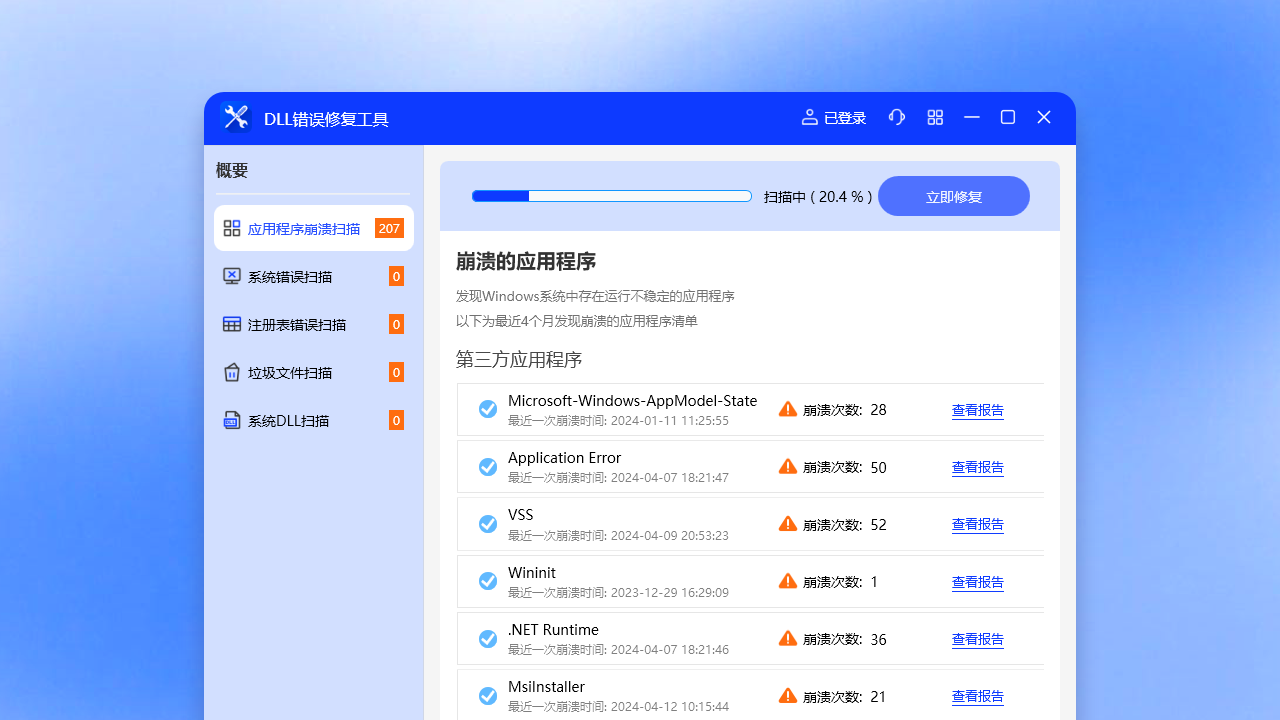
Task: Click the warning icon for .NET Runtime
Action: [x=787, y=638]
